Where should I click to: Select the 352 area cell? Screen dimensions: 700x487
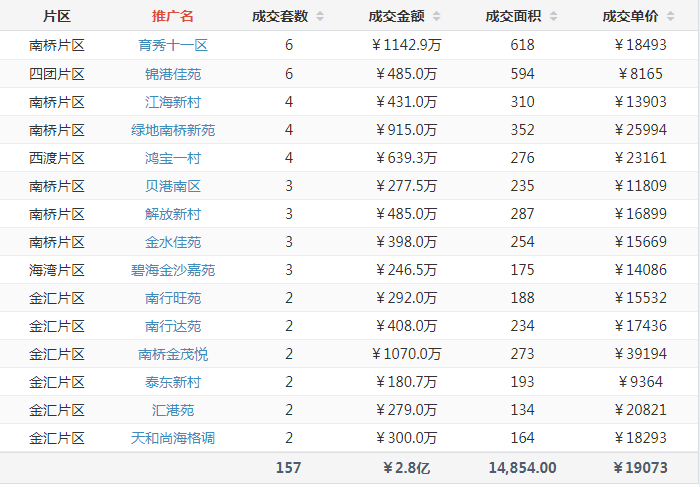pyautogui.click(x=522, y=130)
